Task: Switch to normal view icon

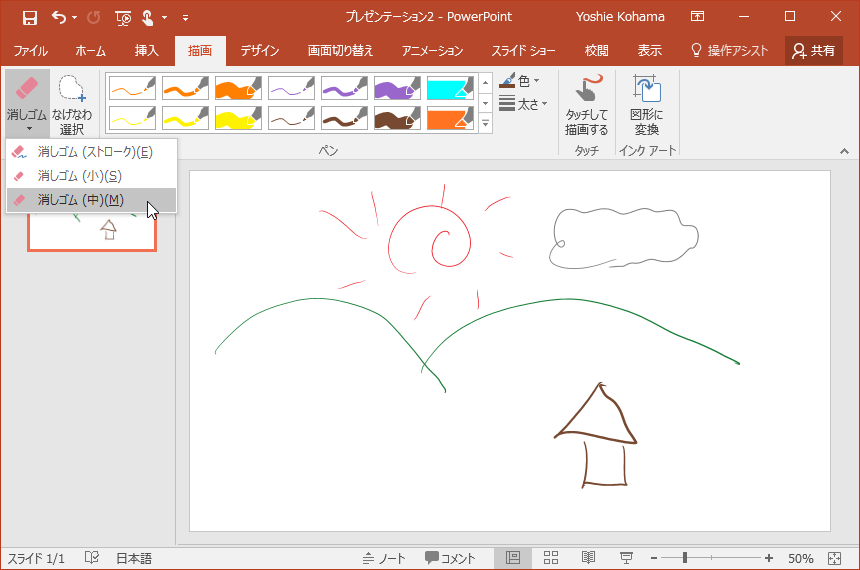Action: [x=513, y=558]
